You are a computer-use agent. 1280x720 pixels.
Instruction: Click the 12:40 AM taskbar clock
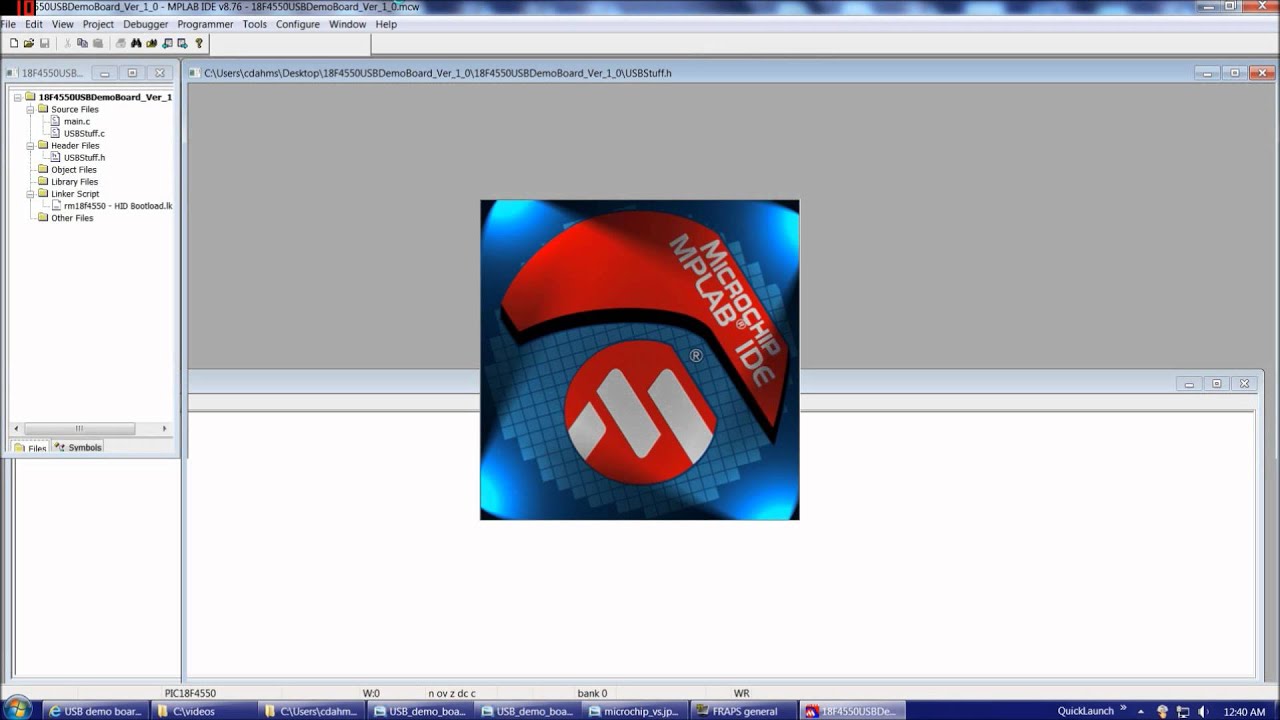pyautogui.click(x=1244, y=711)
